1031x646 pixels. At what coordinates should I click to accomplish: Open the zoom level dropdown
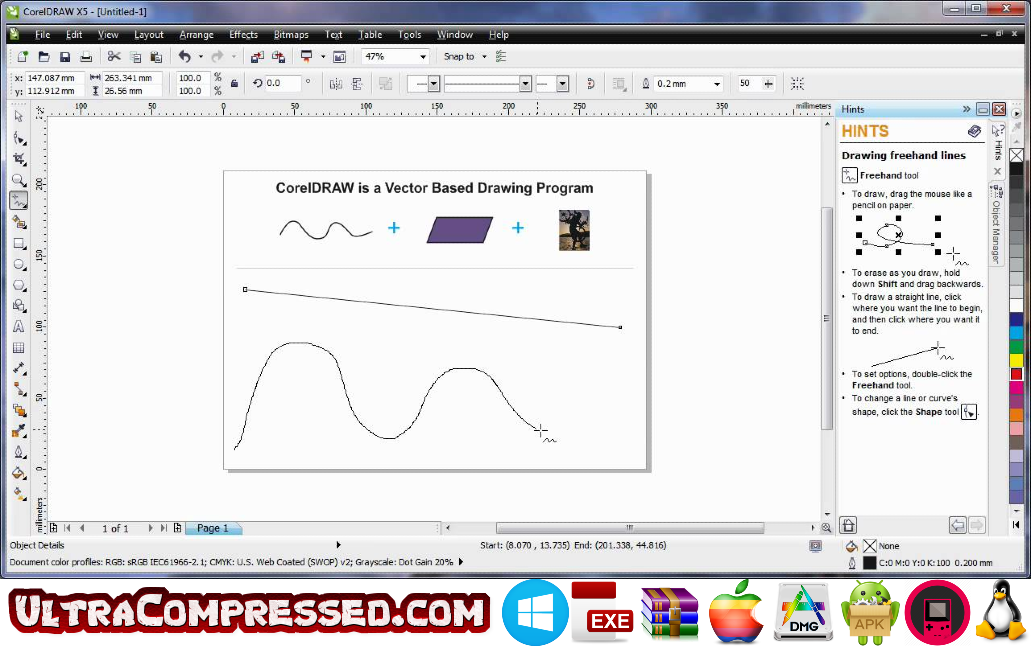coord(423,57)
